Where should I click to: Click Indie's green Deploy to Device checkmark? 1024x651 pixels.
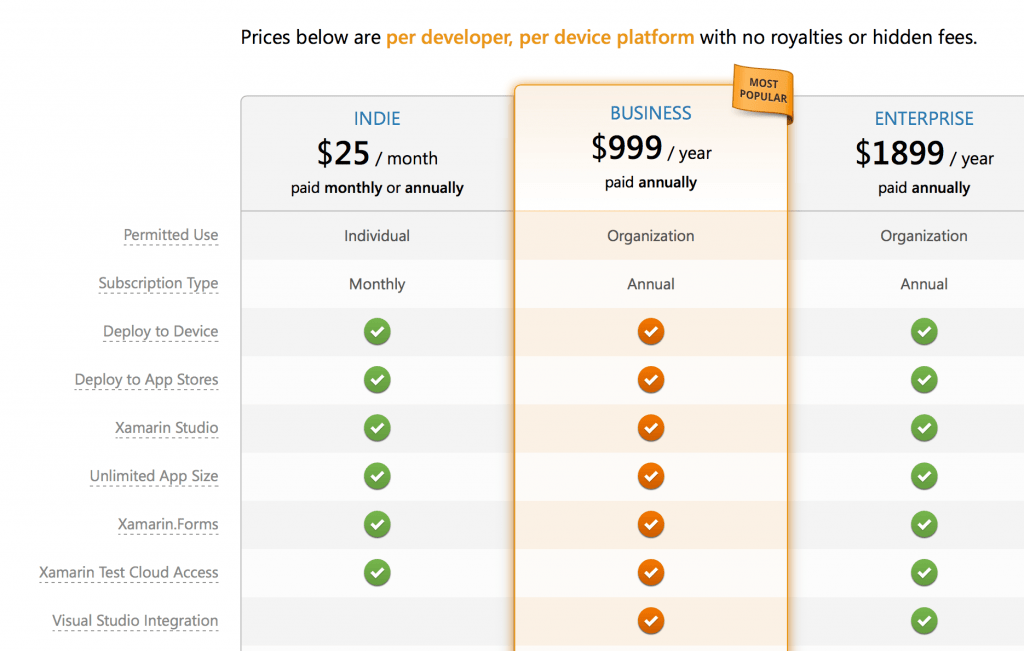[377, 332]
